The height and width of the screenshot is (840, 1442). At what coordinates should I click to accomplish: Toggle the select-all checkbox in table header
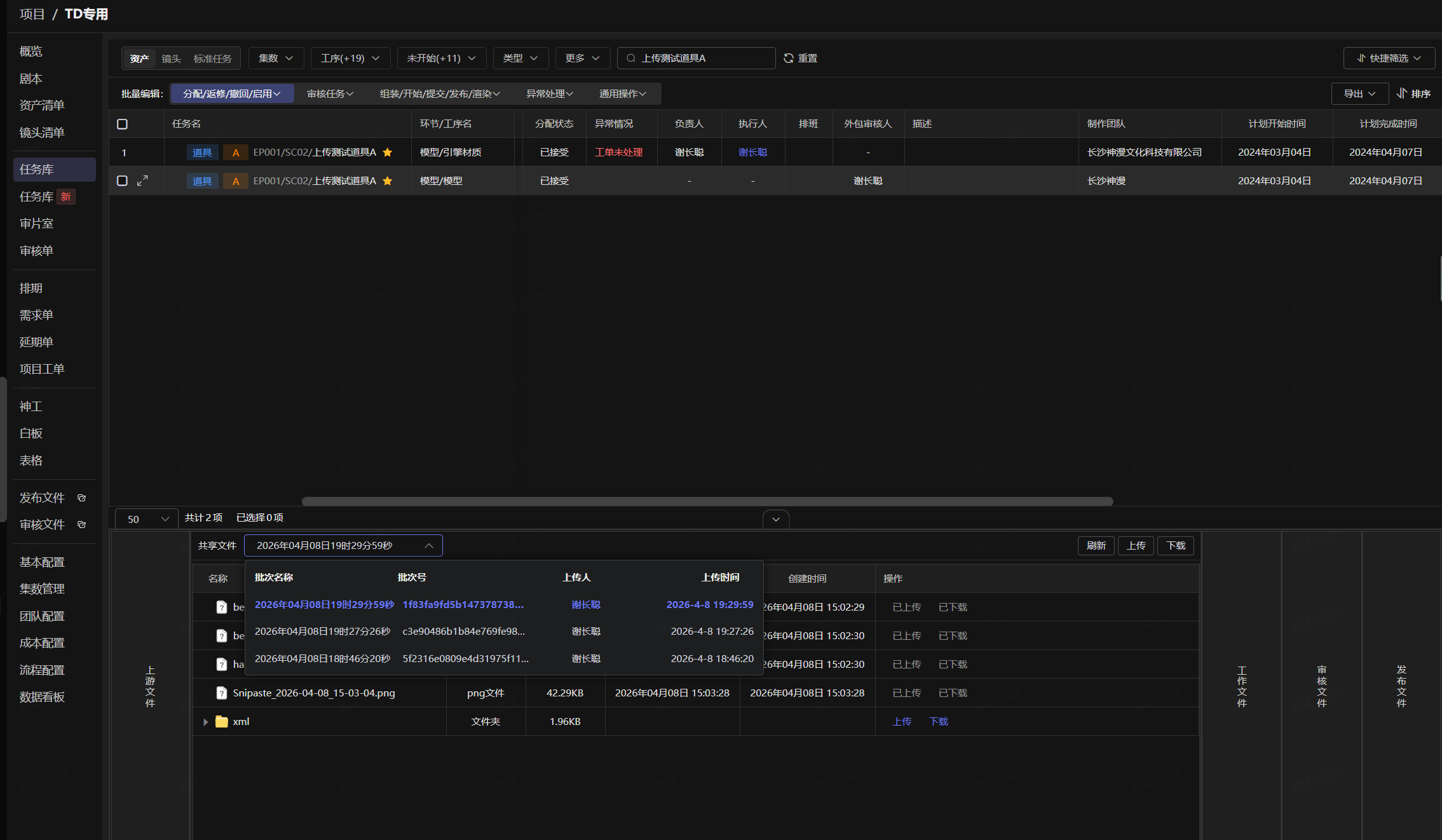(x=123, y=124)
